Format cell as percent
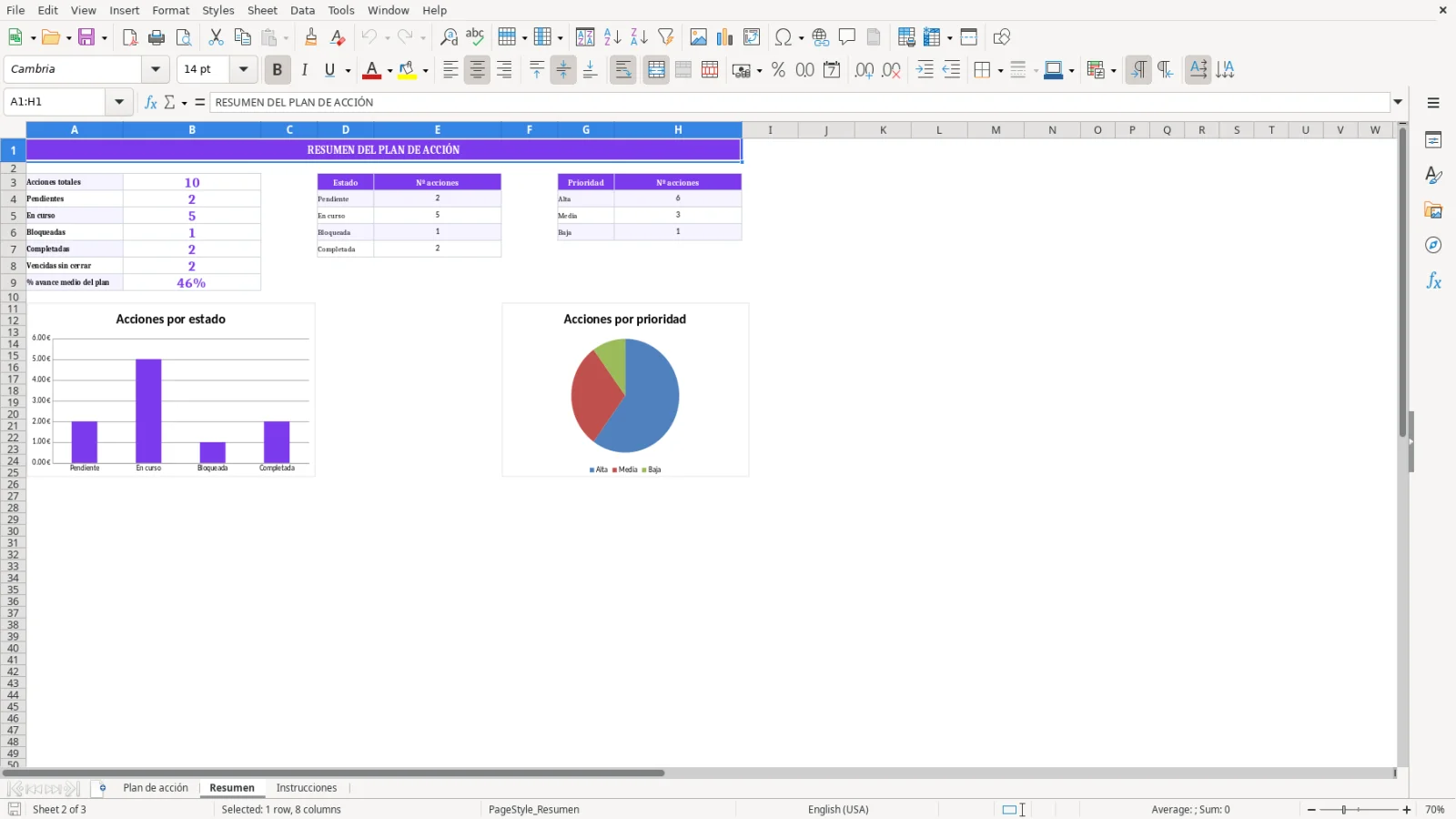 pos(778,70)
